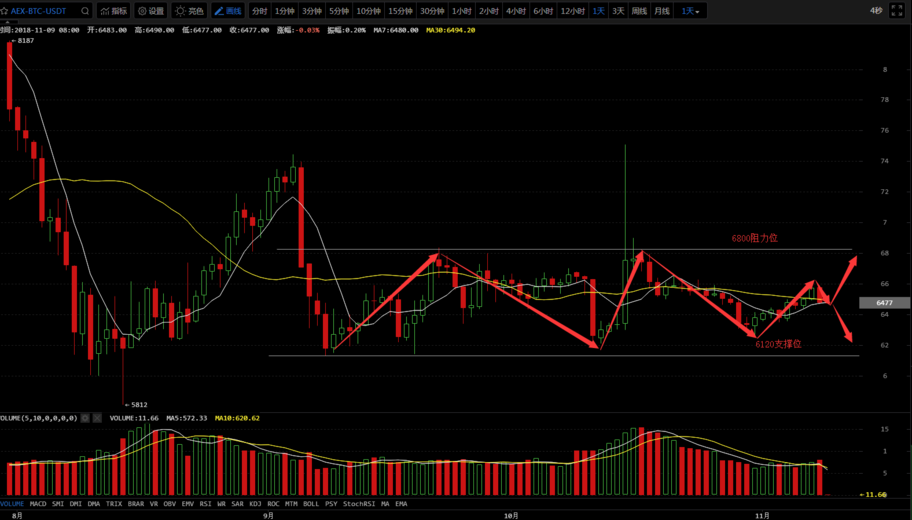The height and width of the screenshot is (520, 912).
Task: Click the favorite star next to AEX-BTC-USDT
Action: [4, 10]
